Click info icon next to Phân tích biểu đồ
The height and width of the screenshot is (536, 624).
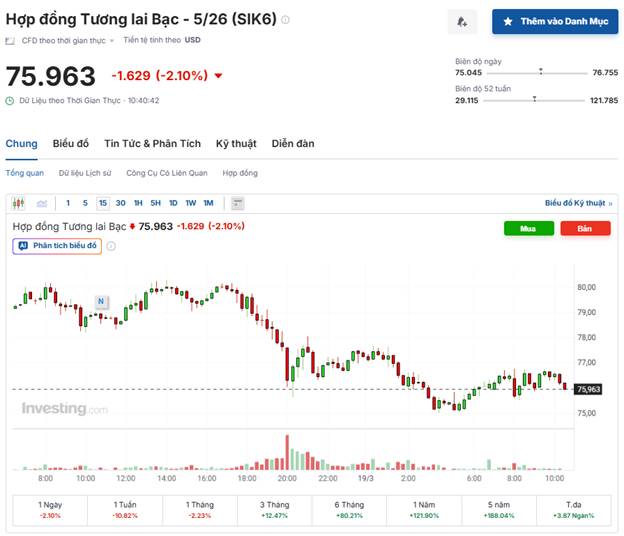[x=110, y=245]
